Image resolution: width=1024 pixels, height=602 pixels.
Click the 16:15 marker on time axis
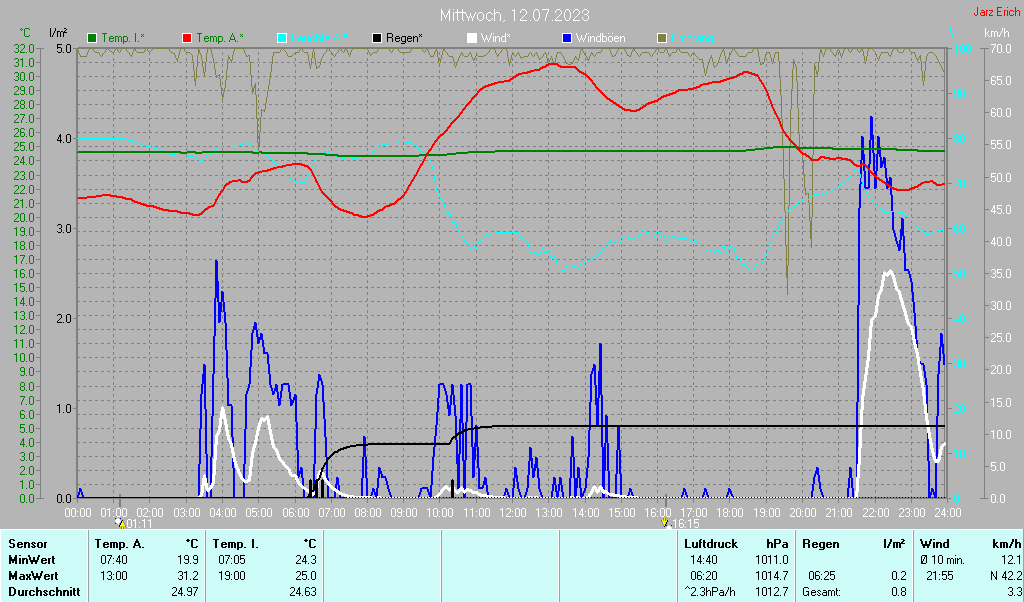point(684,523)
